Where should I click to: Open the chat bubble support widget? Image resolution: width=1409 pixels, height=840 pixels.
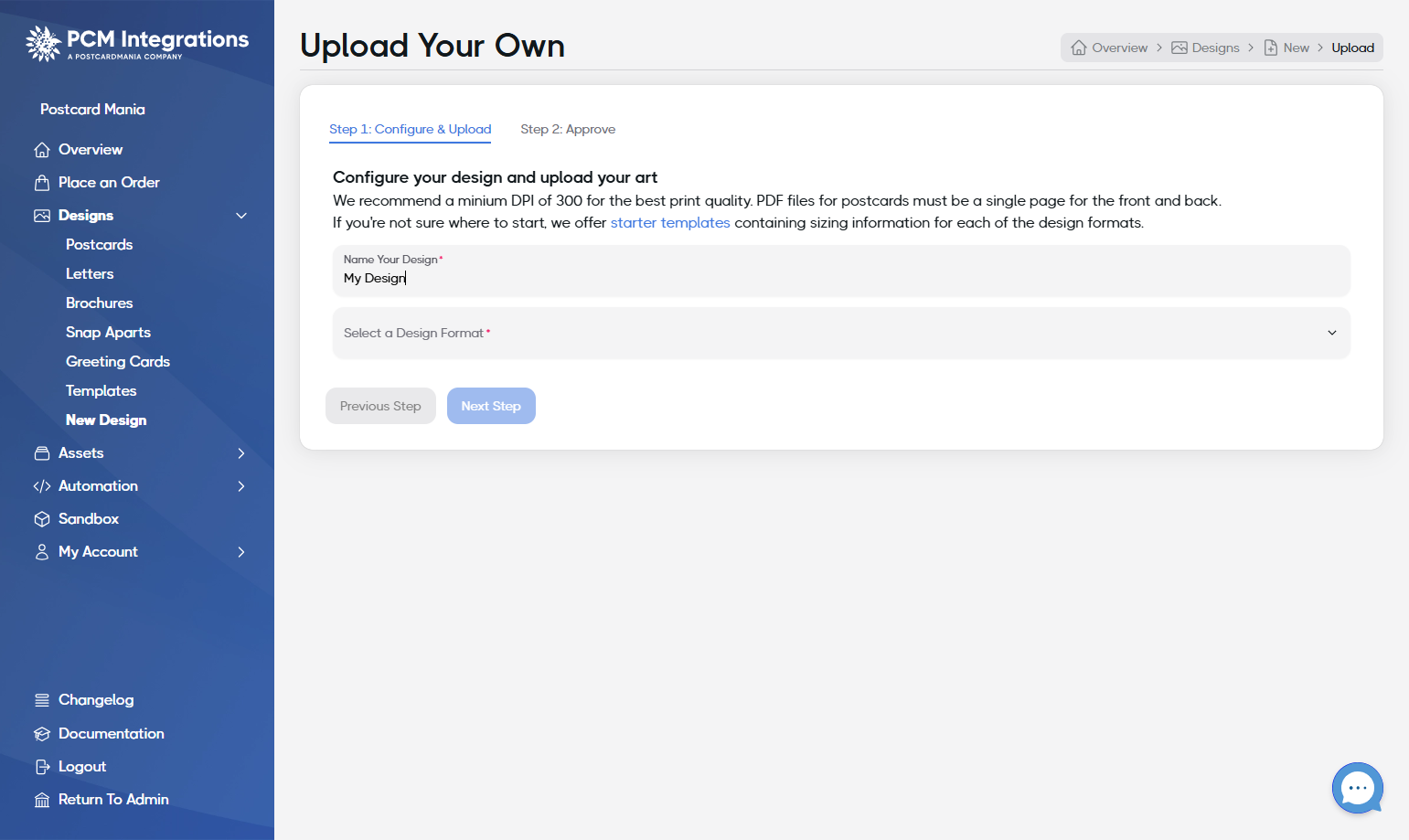click(1358, 788)
